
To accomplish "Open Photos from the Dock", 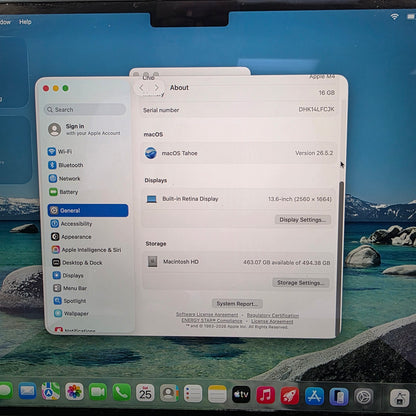I will tap(74, 392).
